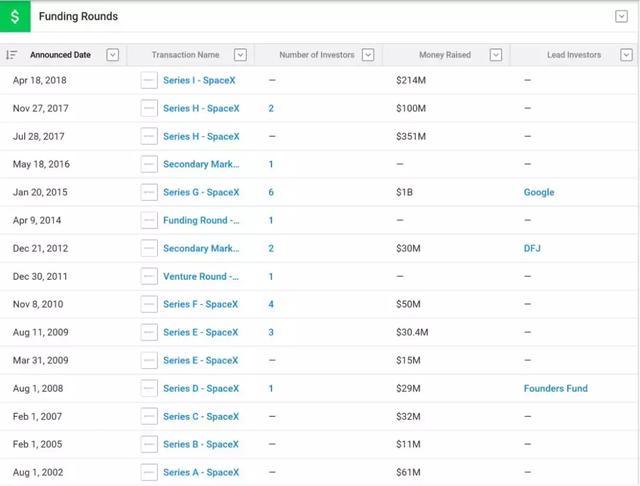
Task: Open the Money Raised column dropdown
Action: 496,55
